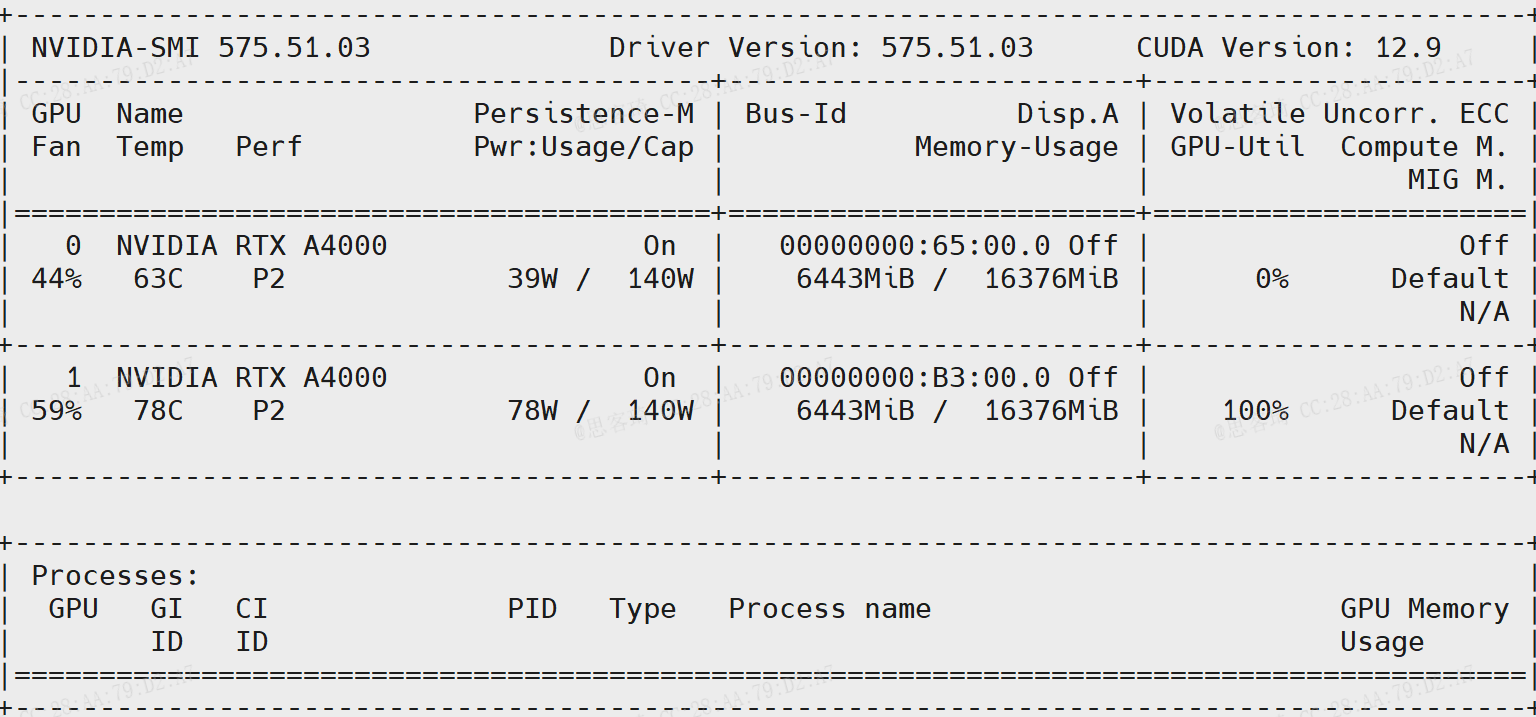The image size is (1536, 717).
Task: Select the "GPU Memory" header in Processes
Action: (1424, 609)
